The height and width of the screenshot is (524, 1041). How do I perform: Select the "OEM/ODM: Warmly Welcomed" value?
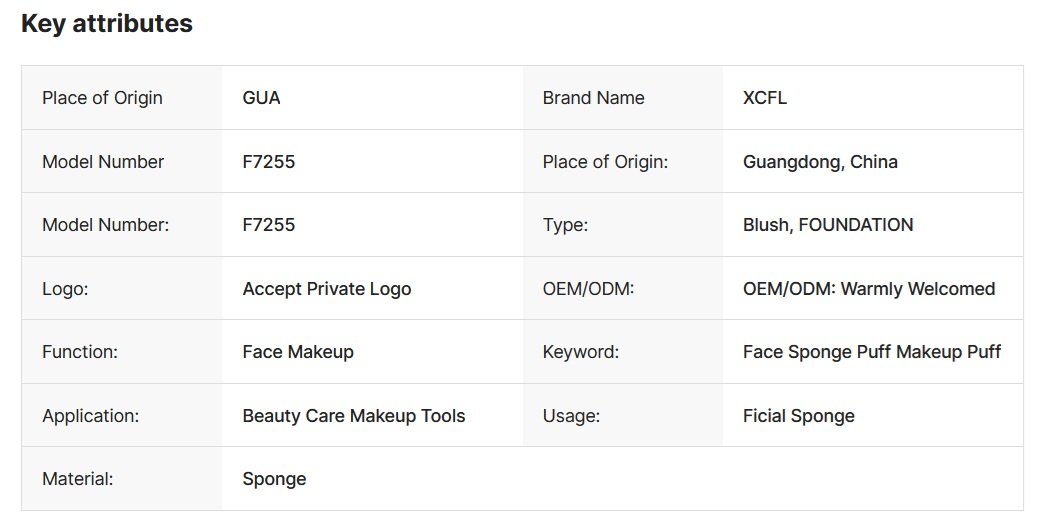pyautogui.click(x=869, y=289)
